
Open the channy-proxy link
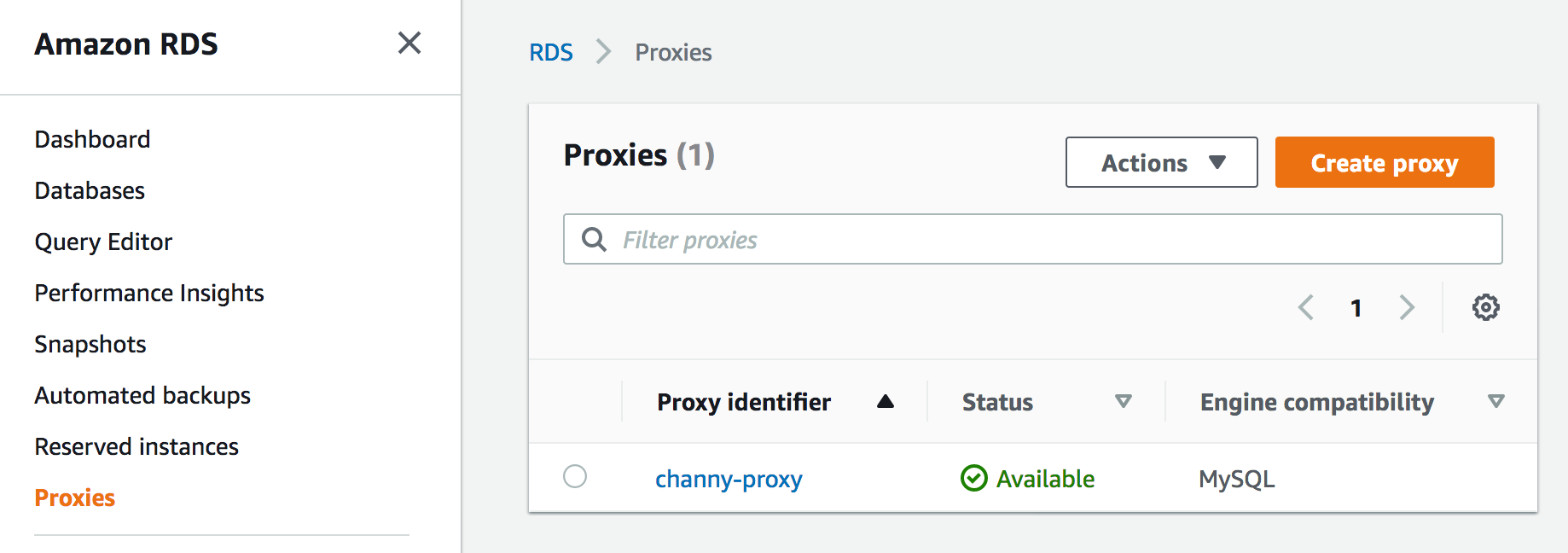click(729, 479)
